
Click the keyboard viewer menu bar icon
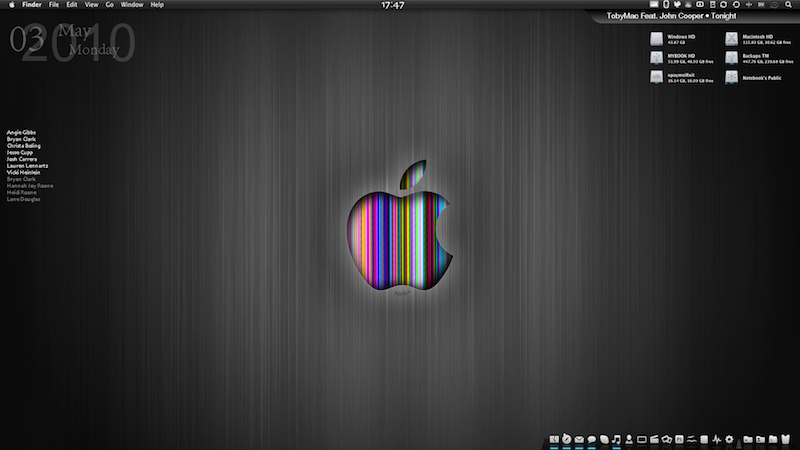654,5
